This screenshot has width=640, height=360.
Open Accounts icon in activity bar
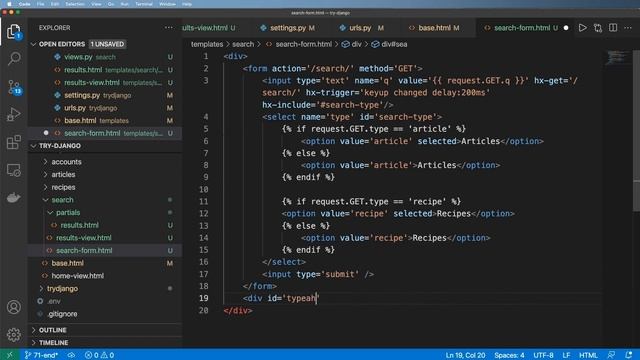click(13, 307)
